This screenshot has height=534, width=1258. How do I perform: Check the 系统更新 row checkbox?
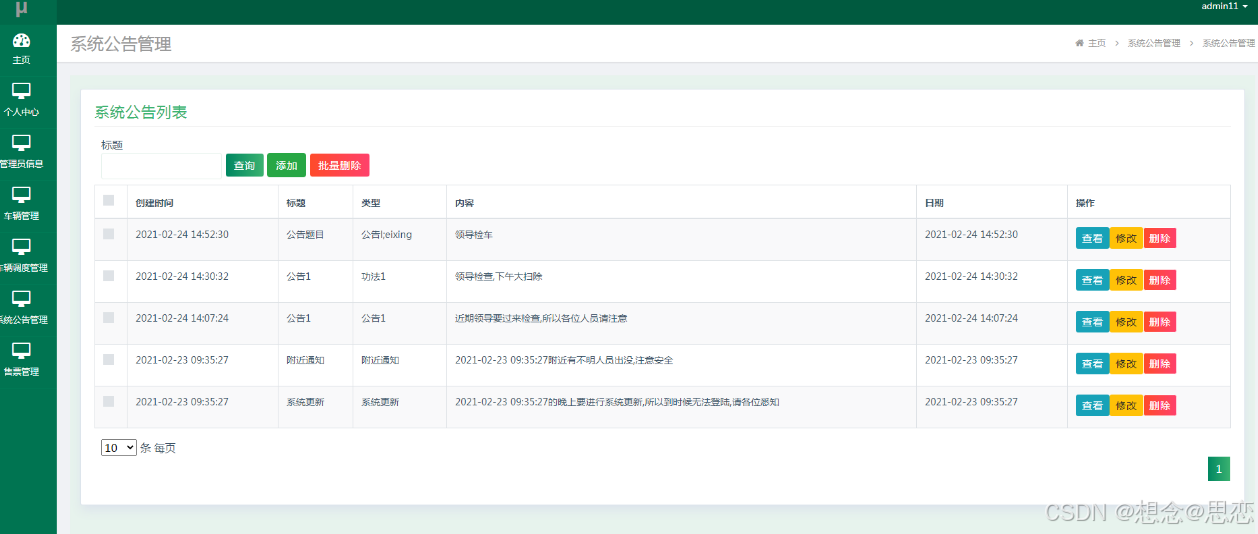[109, 402]
